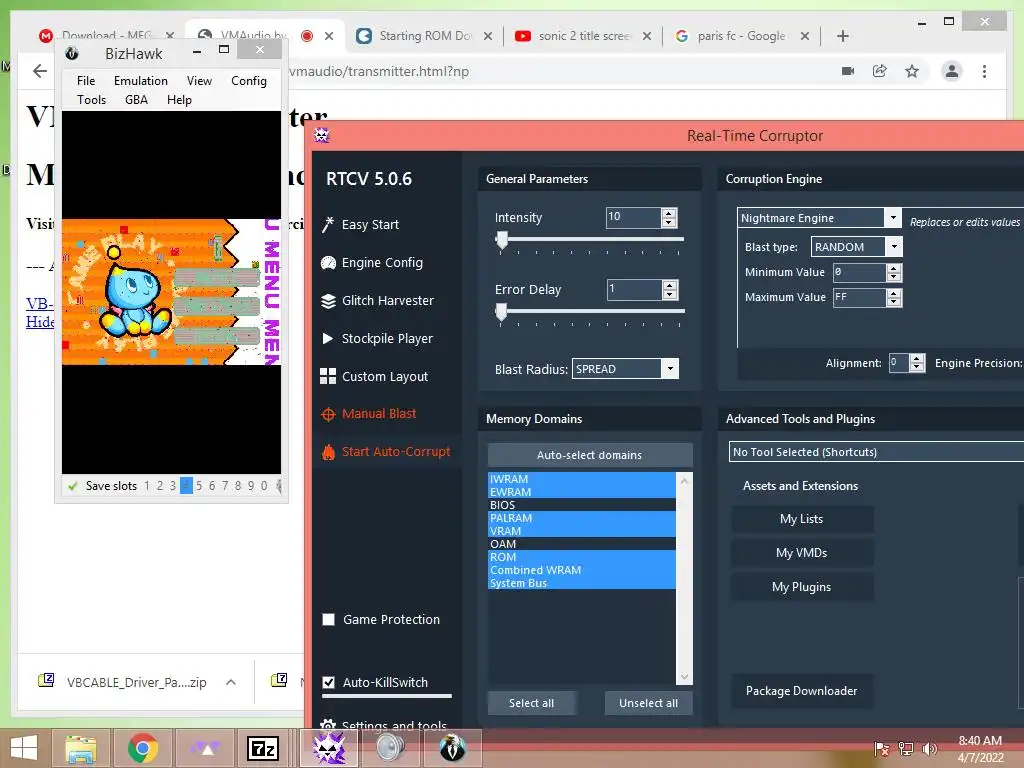Go back with Chrome back arrow
The height and width of the screenshot is (768, 1024).
40,71
